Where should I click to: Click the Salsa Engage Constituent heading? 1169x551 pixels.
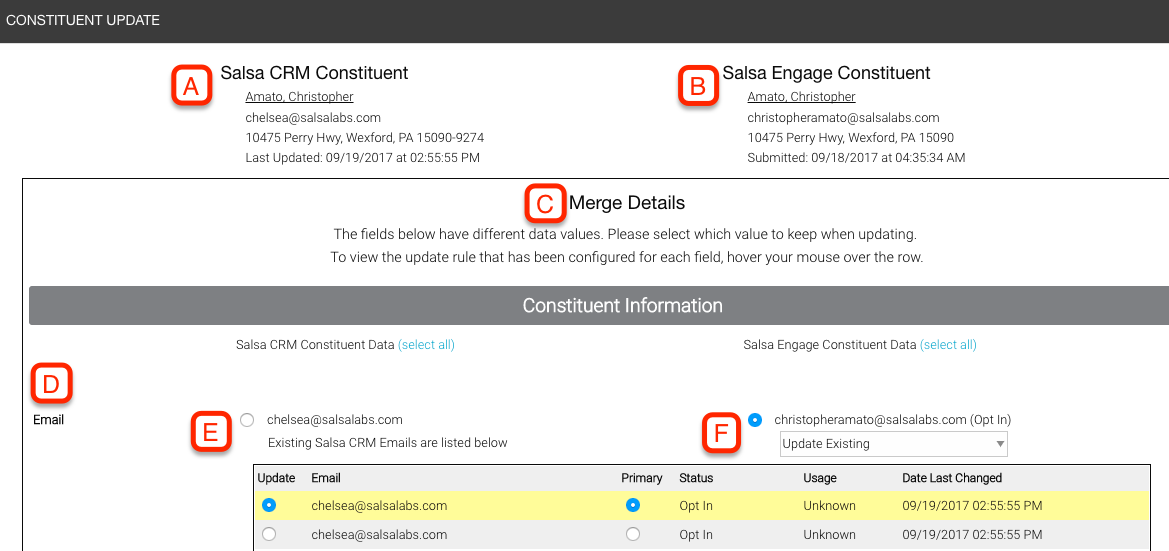coord(826,73)
